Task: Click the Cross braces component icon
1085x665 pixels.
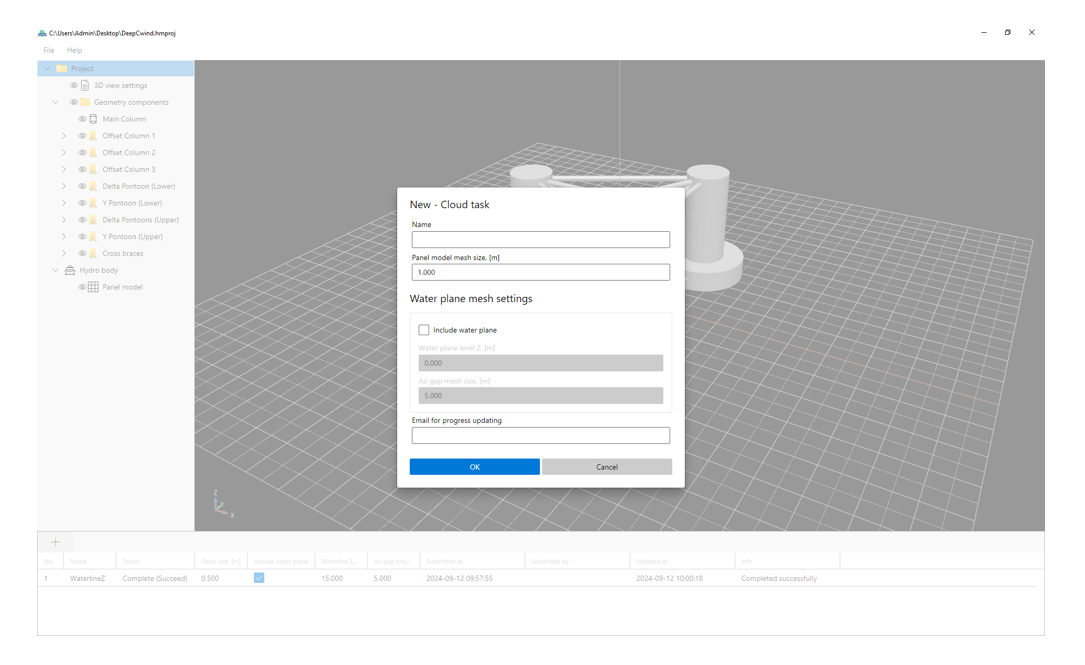Action: (x=93, y=253)
